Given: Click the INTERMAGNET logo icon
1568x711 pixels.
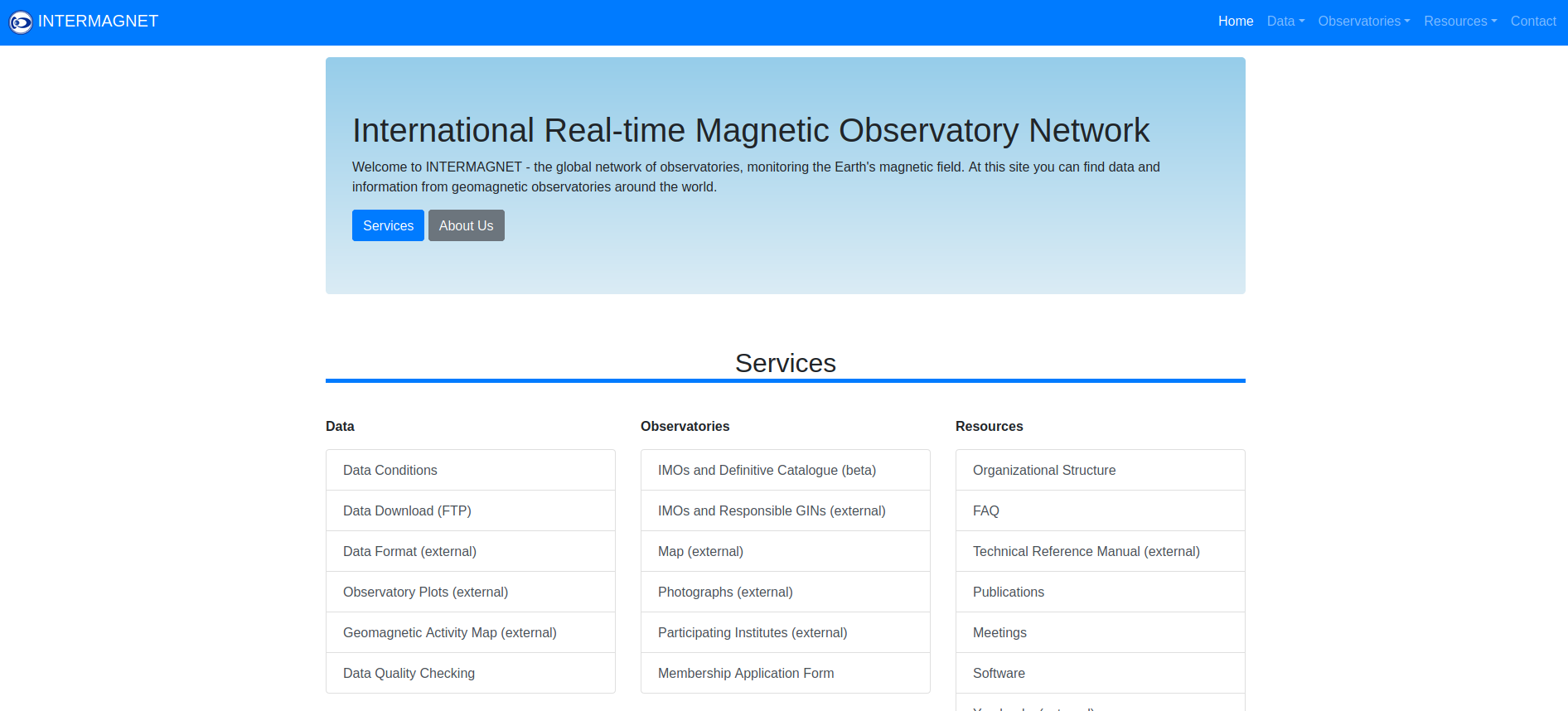Looking at the screenshot, I should tap(21, 22).
